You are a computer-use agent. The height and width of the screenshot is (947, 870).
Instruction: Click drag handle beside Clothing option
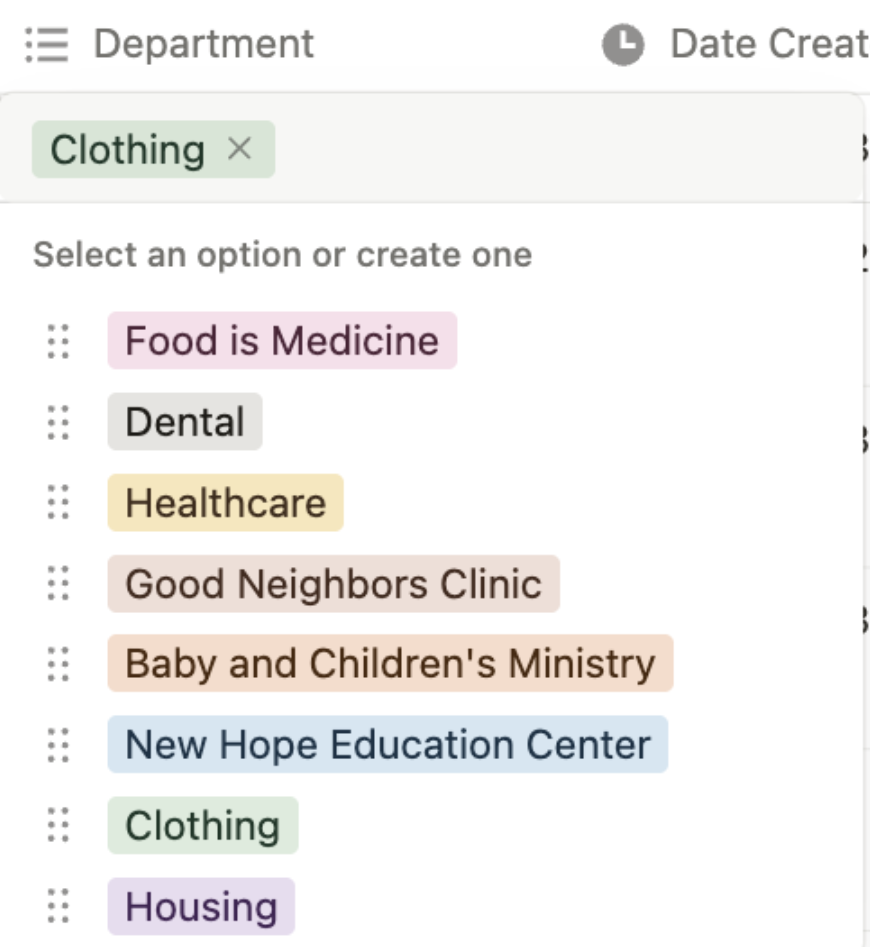pyautogui.click(x=59, y=826)
